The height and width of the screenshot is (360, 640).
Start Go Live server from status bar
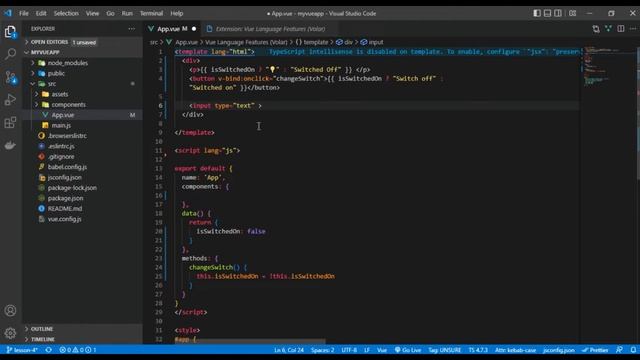(408, 350)
